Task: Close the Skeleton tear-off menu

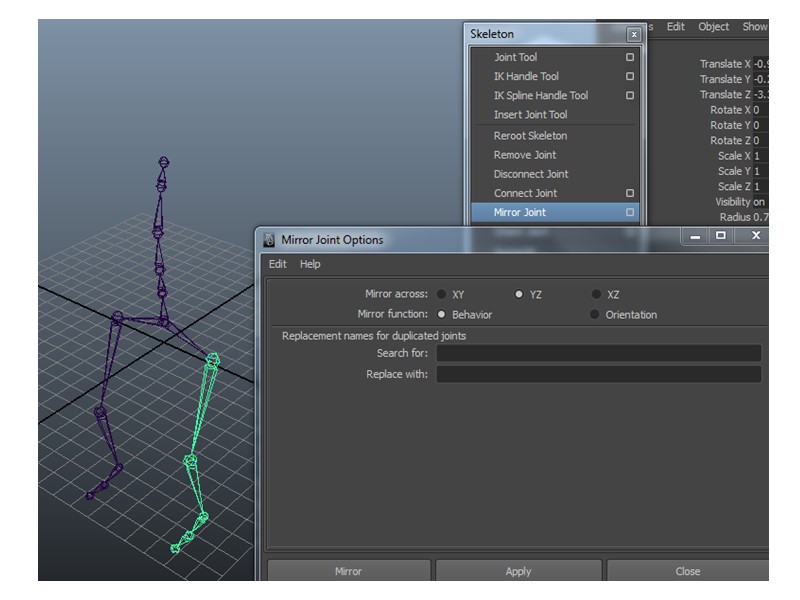Action: click(x=634, y=34)
